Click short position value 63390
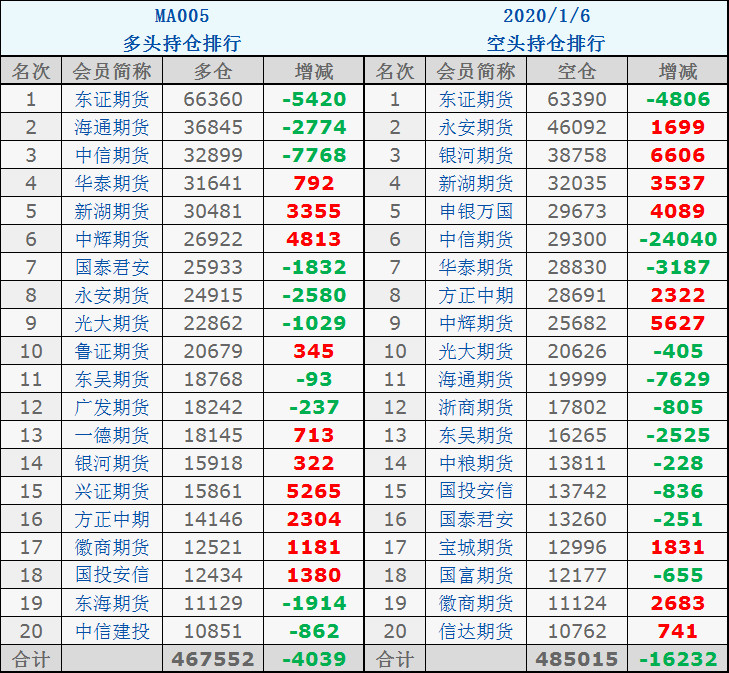The width and height of the screenshot is (729, 673). pyautogui.click(x=577, y=99)
